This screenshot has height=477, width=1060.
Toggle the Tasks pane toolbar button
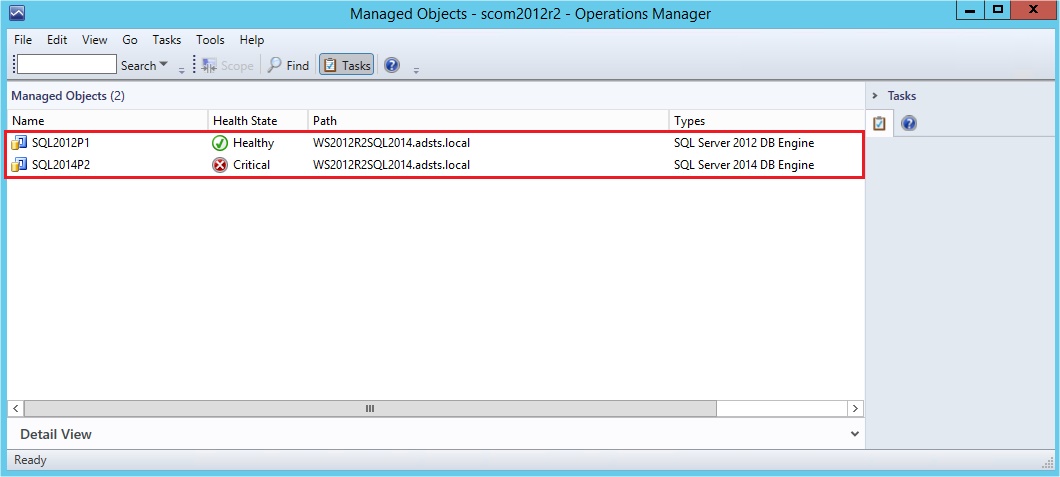pyautogui.click(x=347, y=66)
